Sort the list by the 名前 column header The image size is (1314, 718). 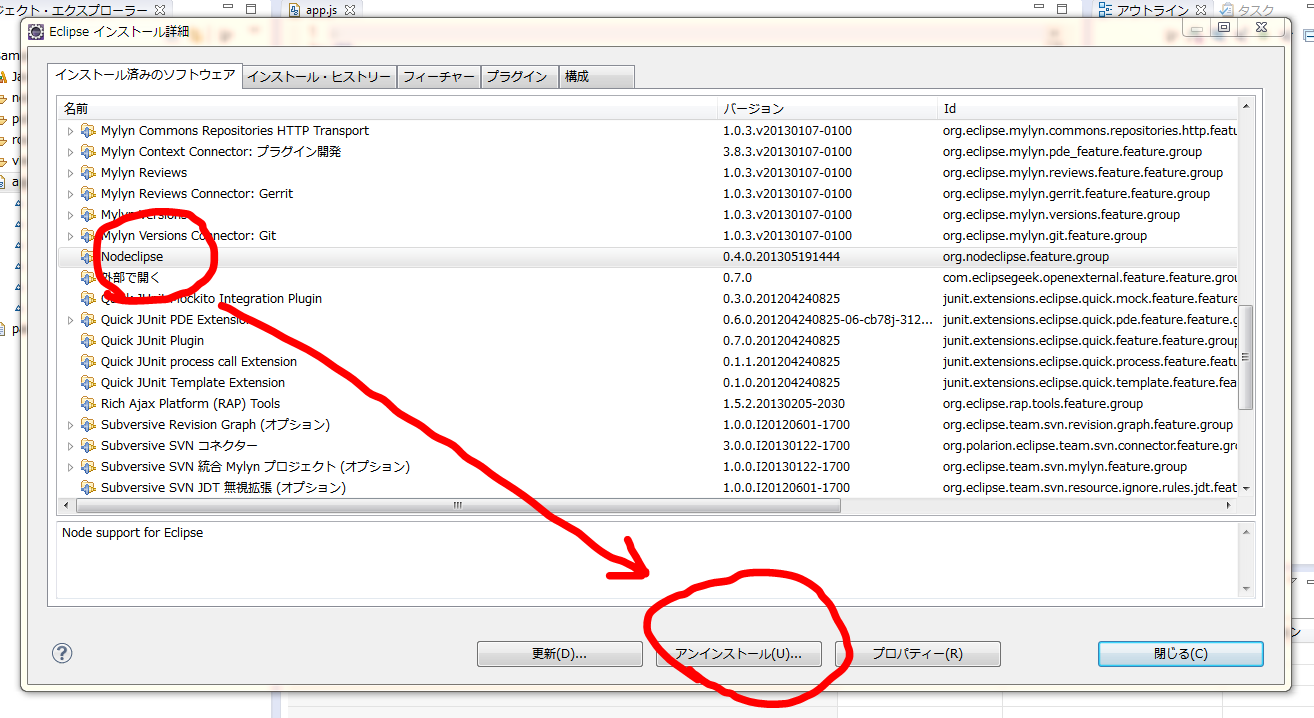coord(387,108)
